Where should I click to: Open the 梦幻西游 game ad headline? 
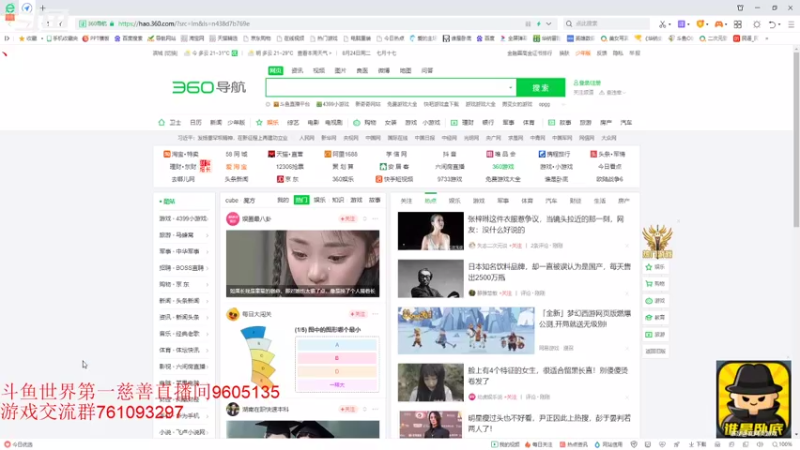pos(585,318)
